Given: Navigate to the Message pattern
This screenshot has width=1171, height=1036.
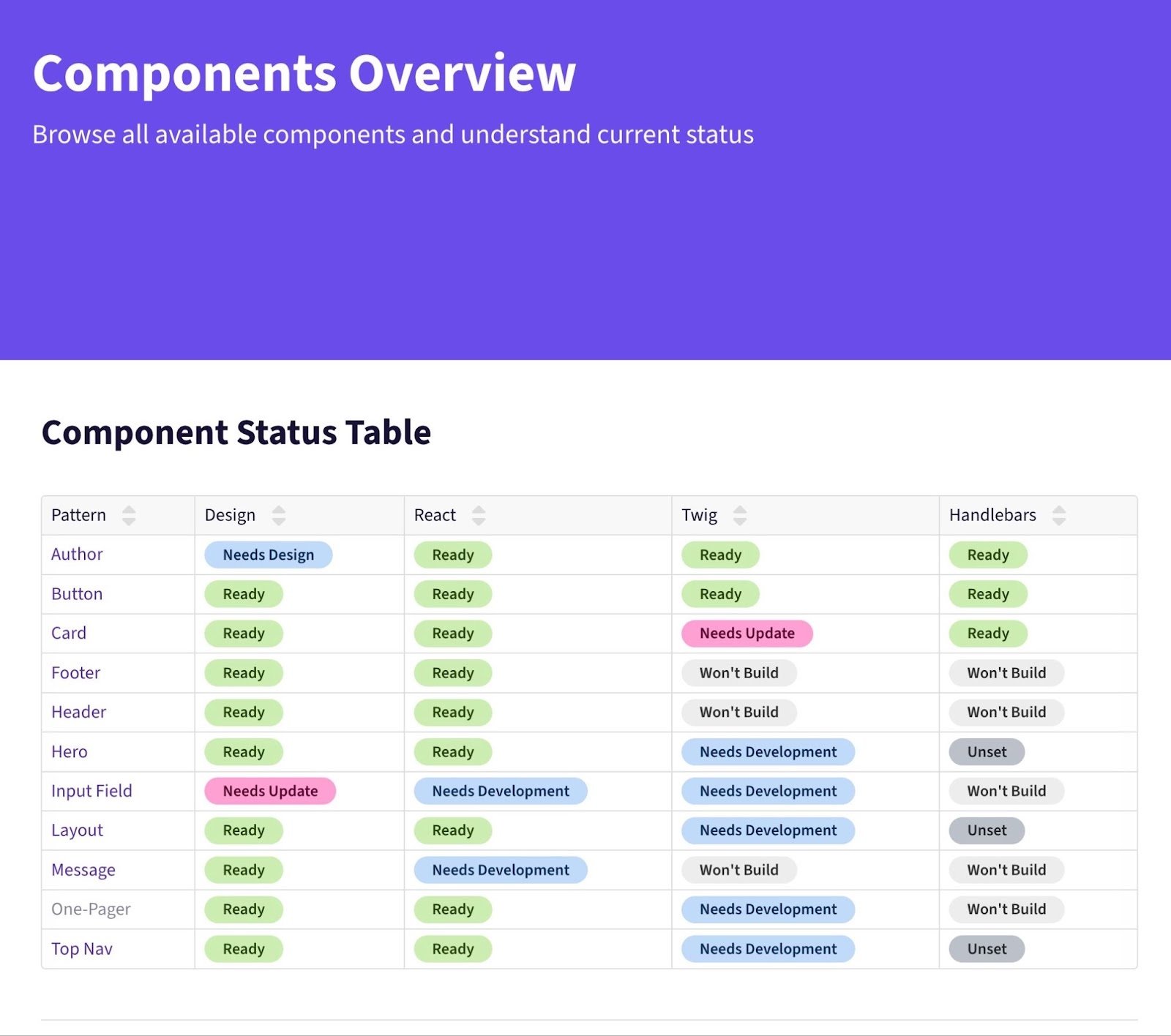Looking at the screenshot, I should pos(83,871).
